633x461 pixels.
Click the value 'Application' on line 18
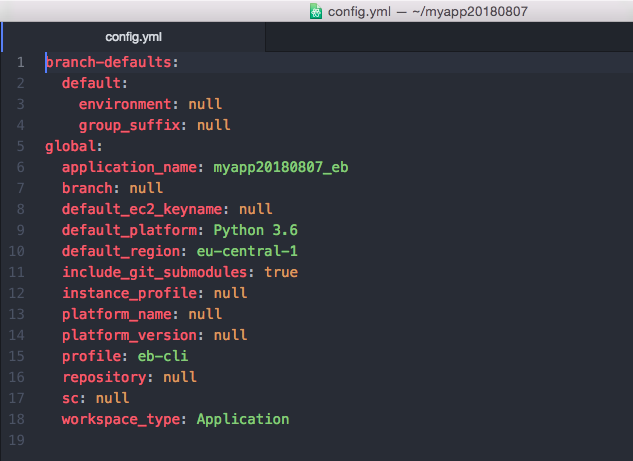[x=243, y=419]
